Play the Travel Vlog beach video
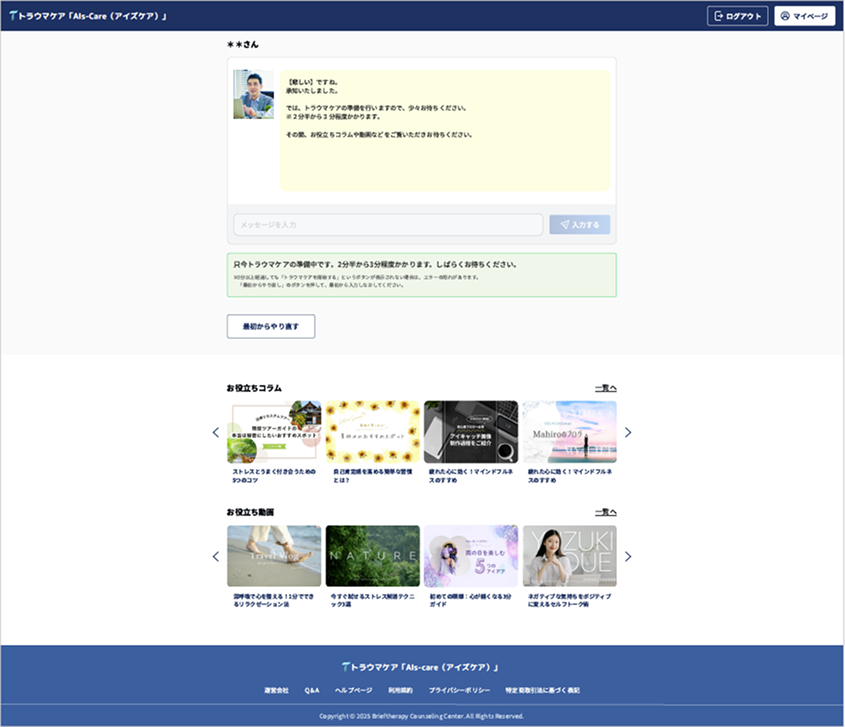This screenshot has height=727, width=845. point(274,556)
